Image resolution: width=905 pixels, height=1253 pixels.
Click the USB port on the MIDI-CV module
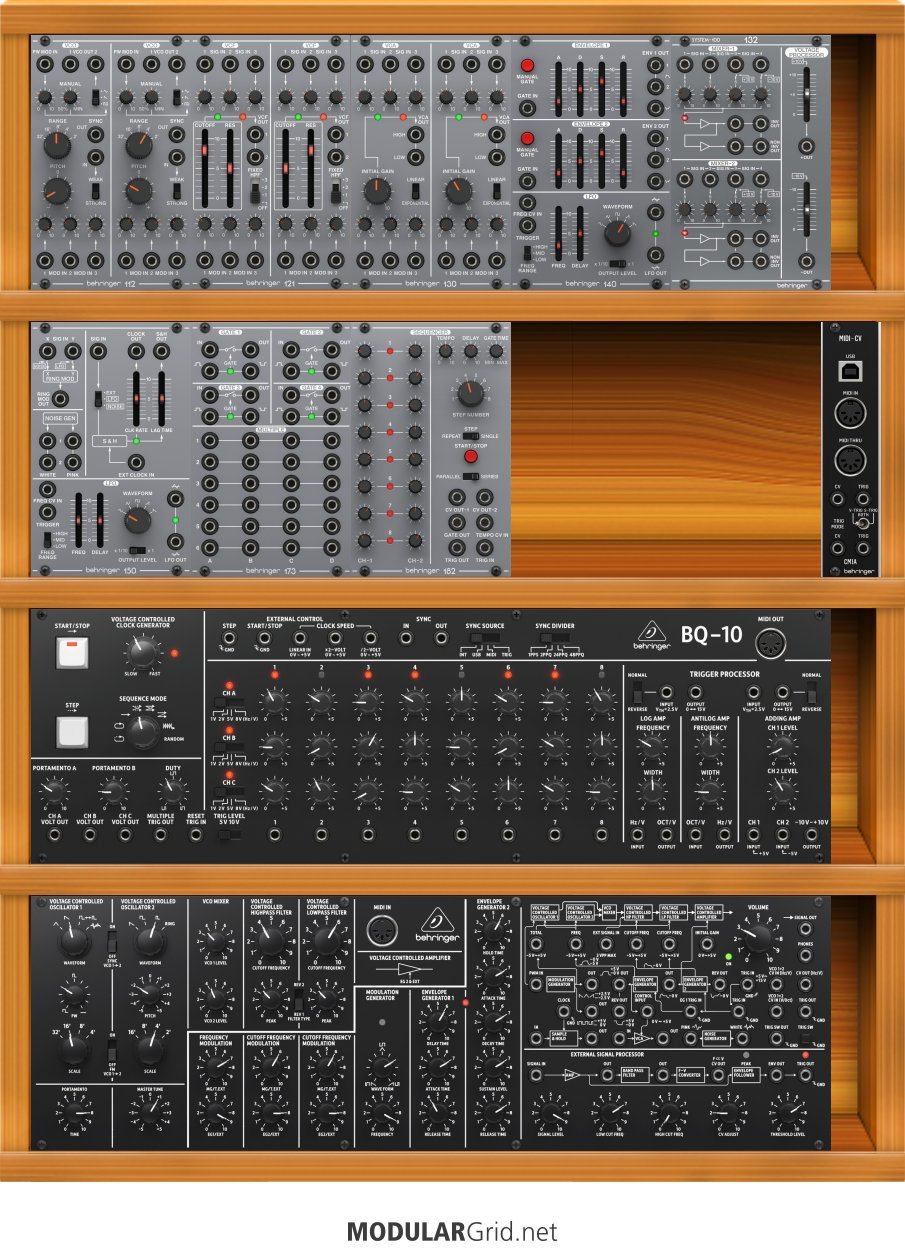pos(851,370)
